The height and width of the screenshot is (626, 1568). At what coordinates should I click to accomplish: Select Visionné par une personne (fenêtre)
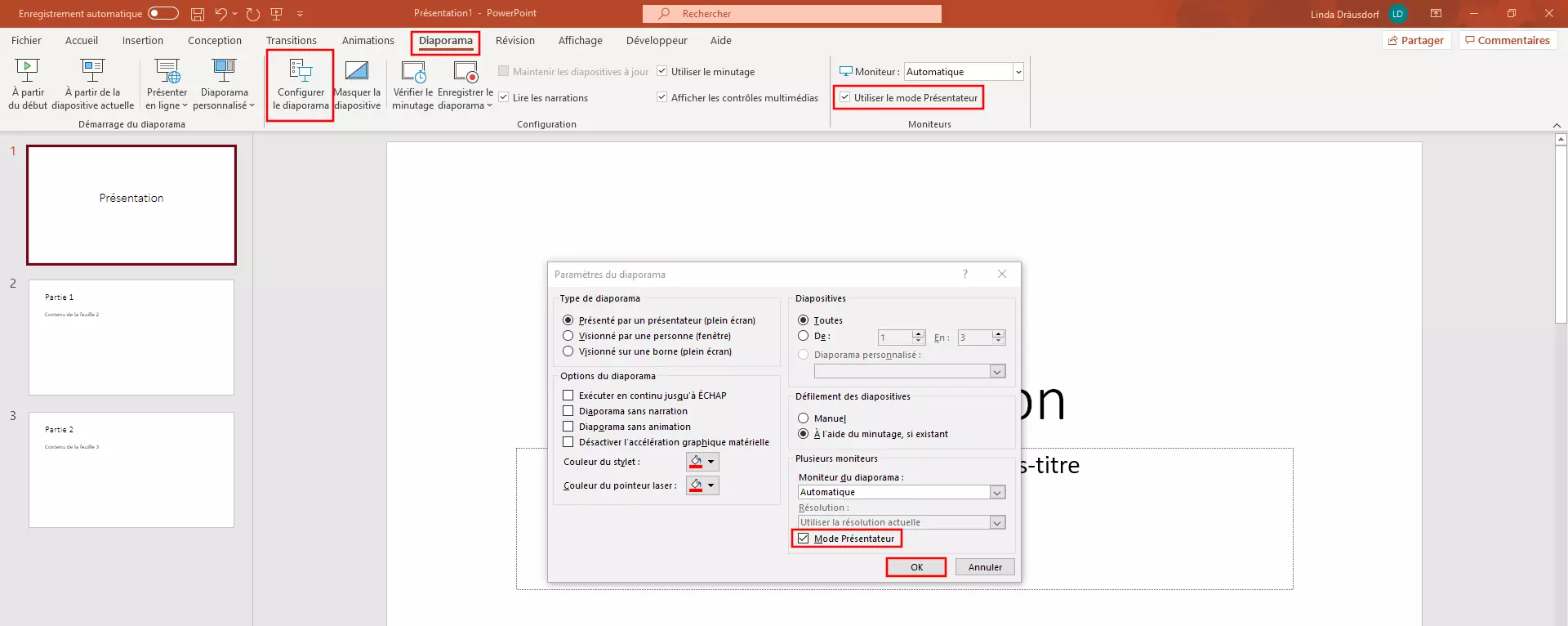click(x=568, y=336)
